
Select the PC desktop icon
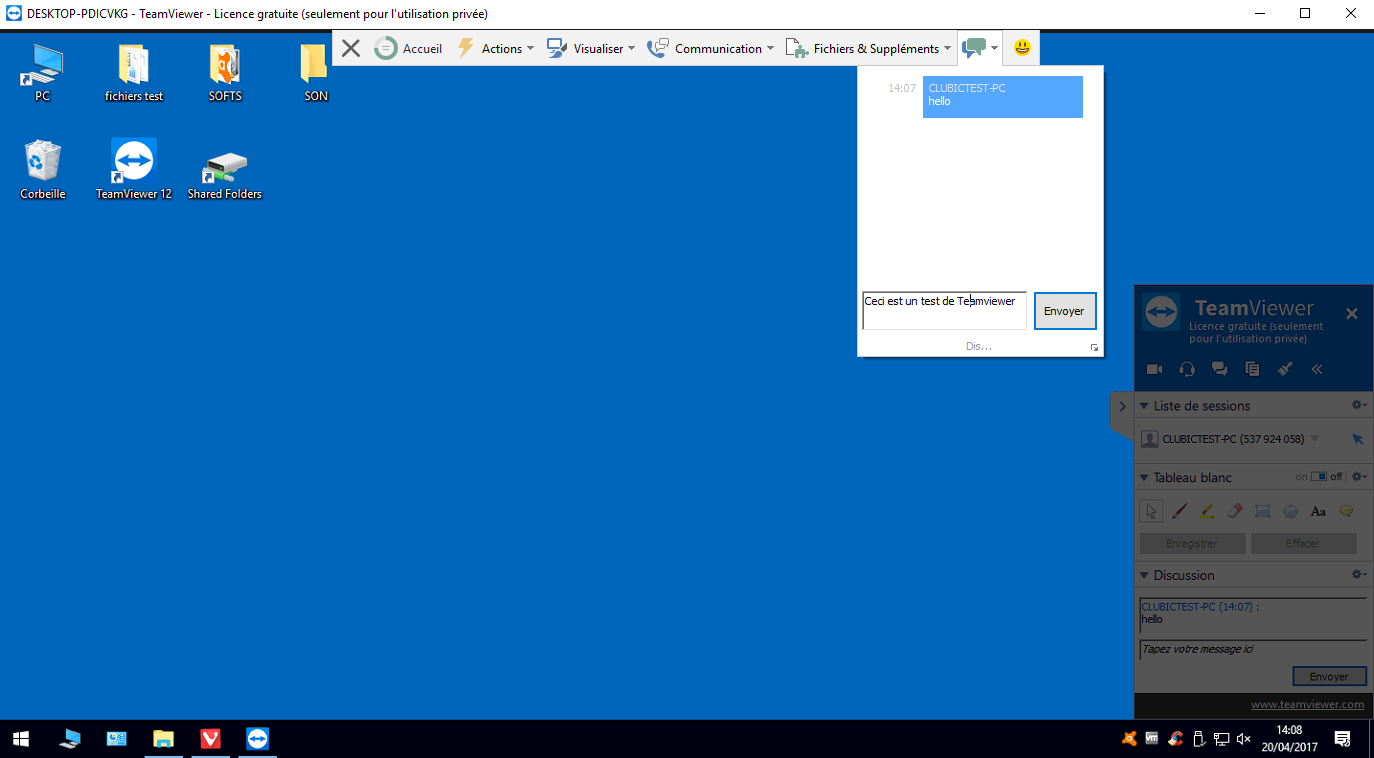42,74
